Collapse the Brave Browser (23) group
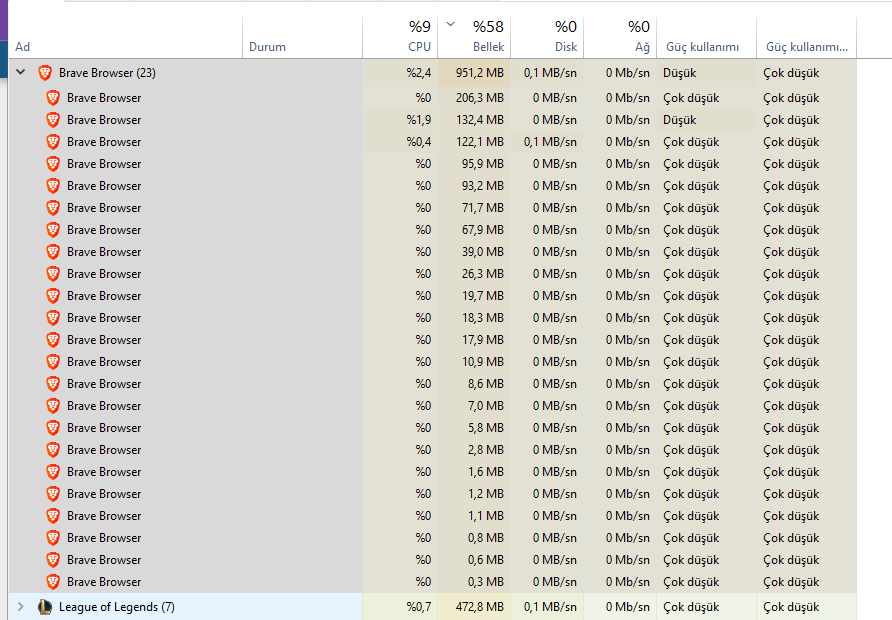Image resolution: width=892 pixels, height=620 pixels. point(20,73)
